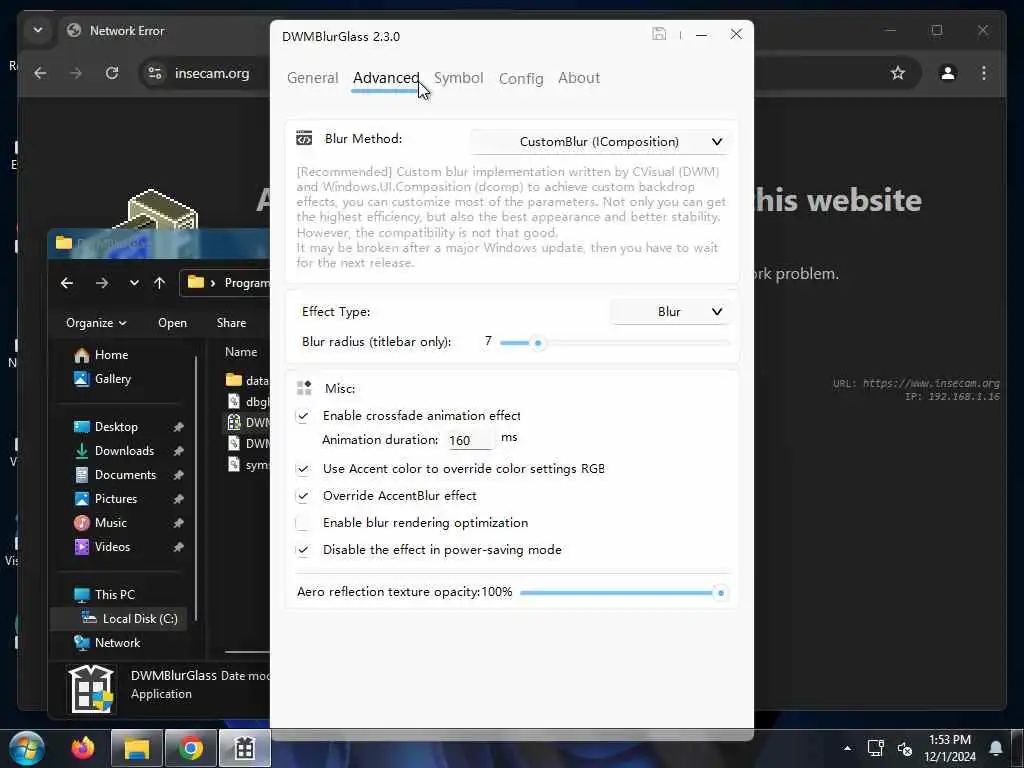Viewport: 1024px width, 768px height.
Task: Reload the insecam.org page in Chrome
Action: 112,73
